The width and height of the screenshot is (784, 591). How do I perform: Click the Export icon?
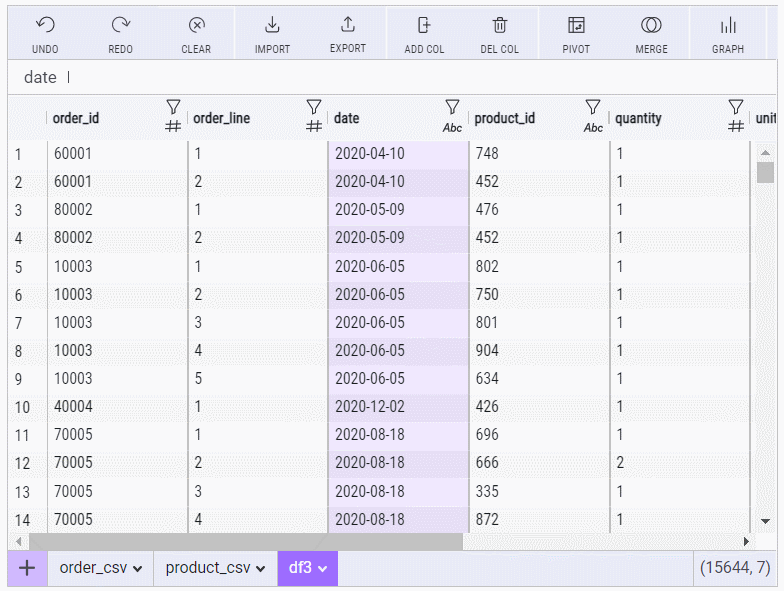[x=348, y=26]
